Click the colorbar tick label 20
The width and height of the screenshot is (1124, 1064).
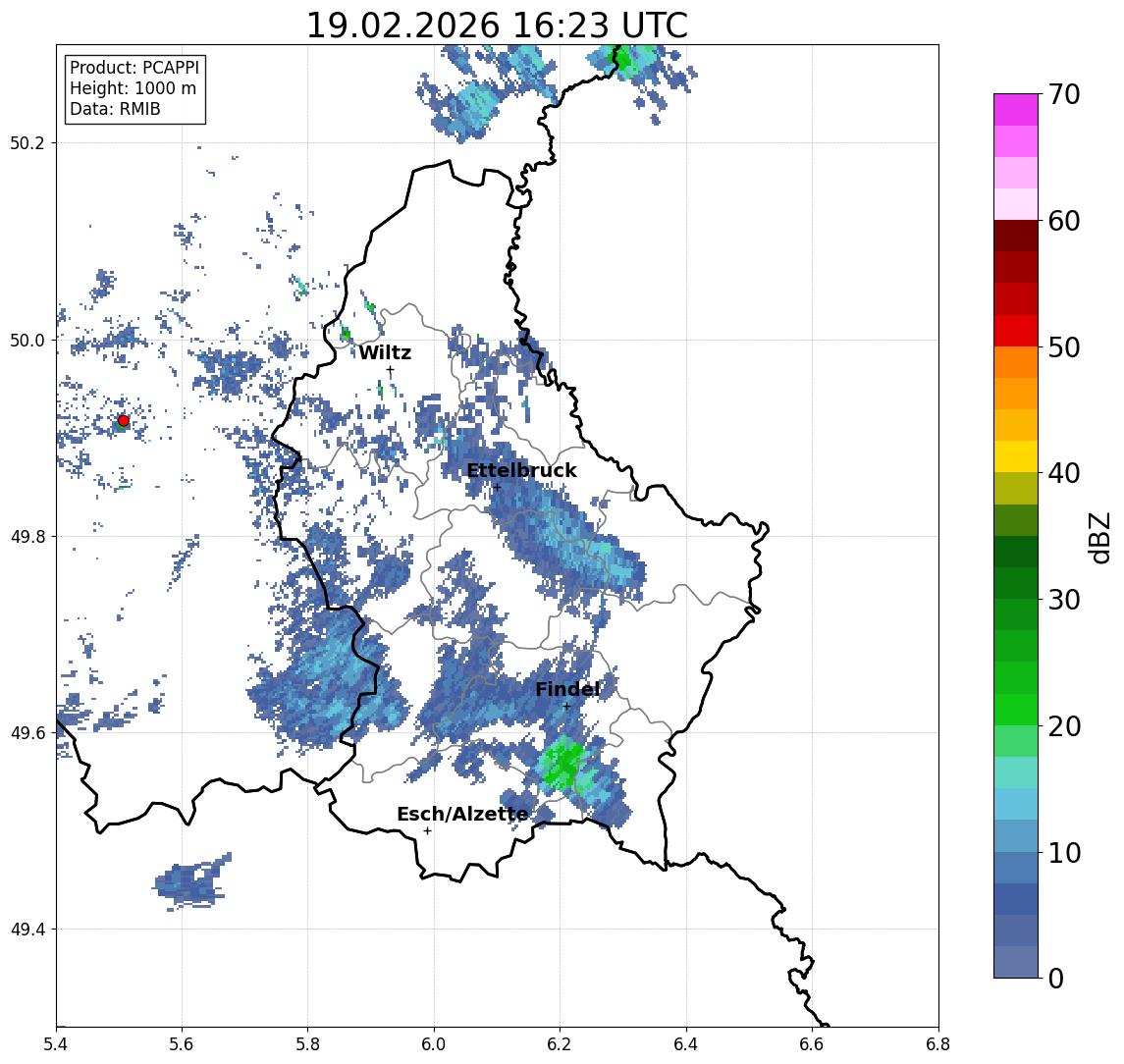[x=1064, y=725]
